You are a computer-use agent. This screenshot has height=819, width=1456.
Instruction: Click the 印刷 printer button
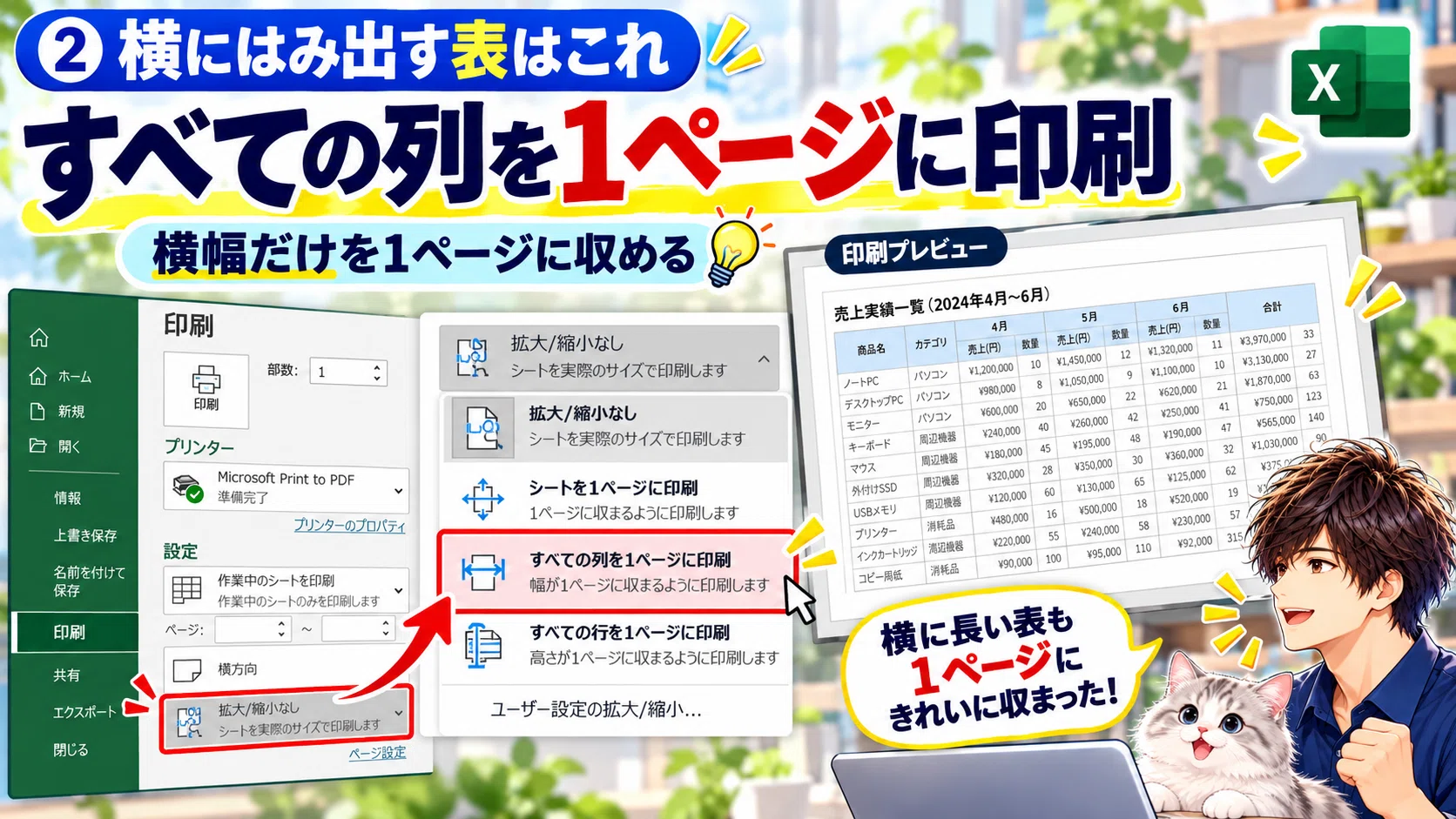[x=206, y=389]
